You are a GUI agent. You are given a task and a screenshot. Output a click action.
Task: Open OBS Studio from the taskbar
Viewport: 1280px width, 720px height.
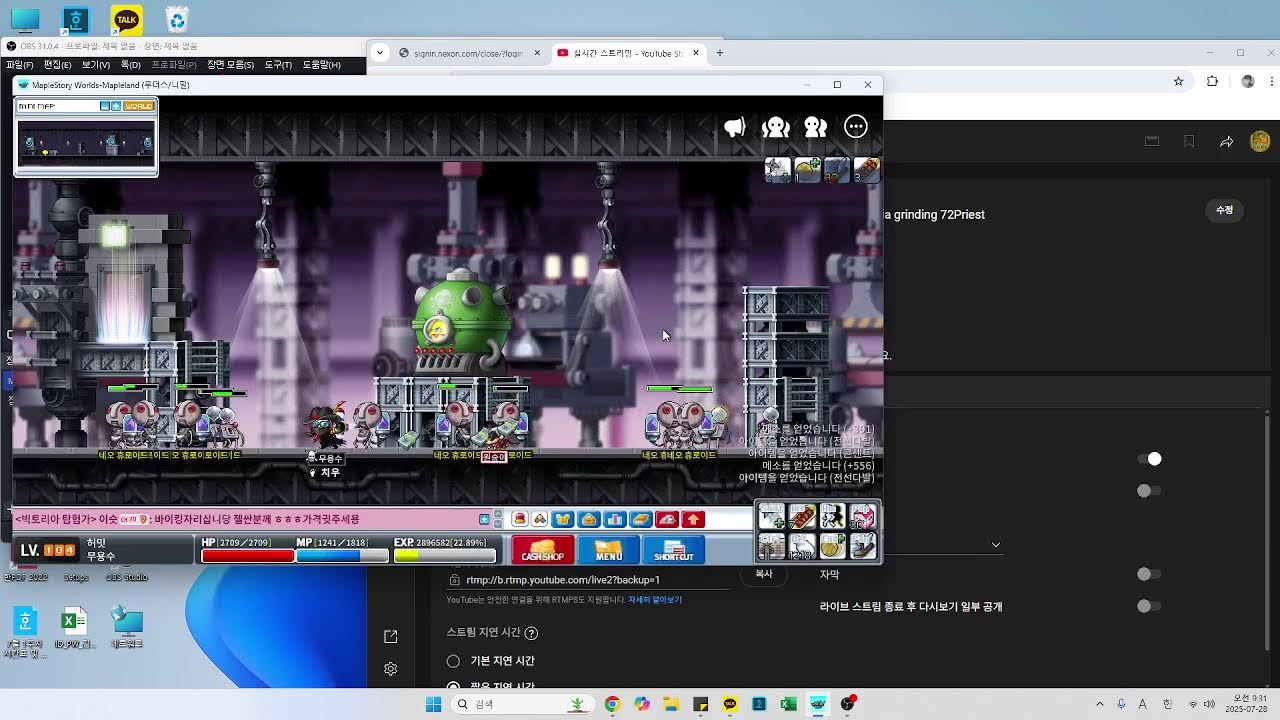(848, 704)
